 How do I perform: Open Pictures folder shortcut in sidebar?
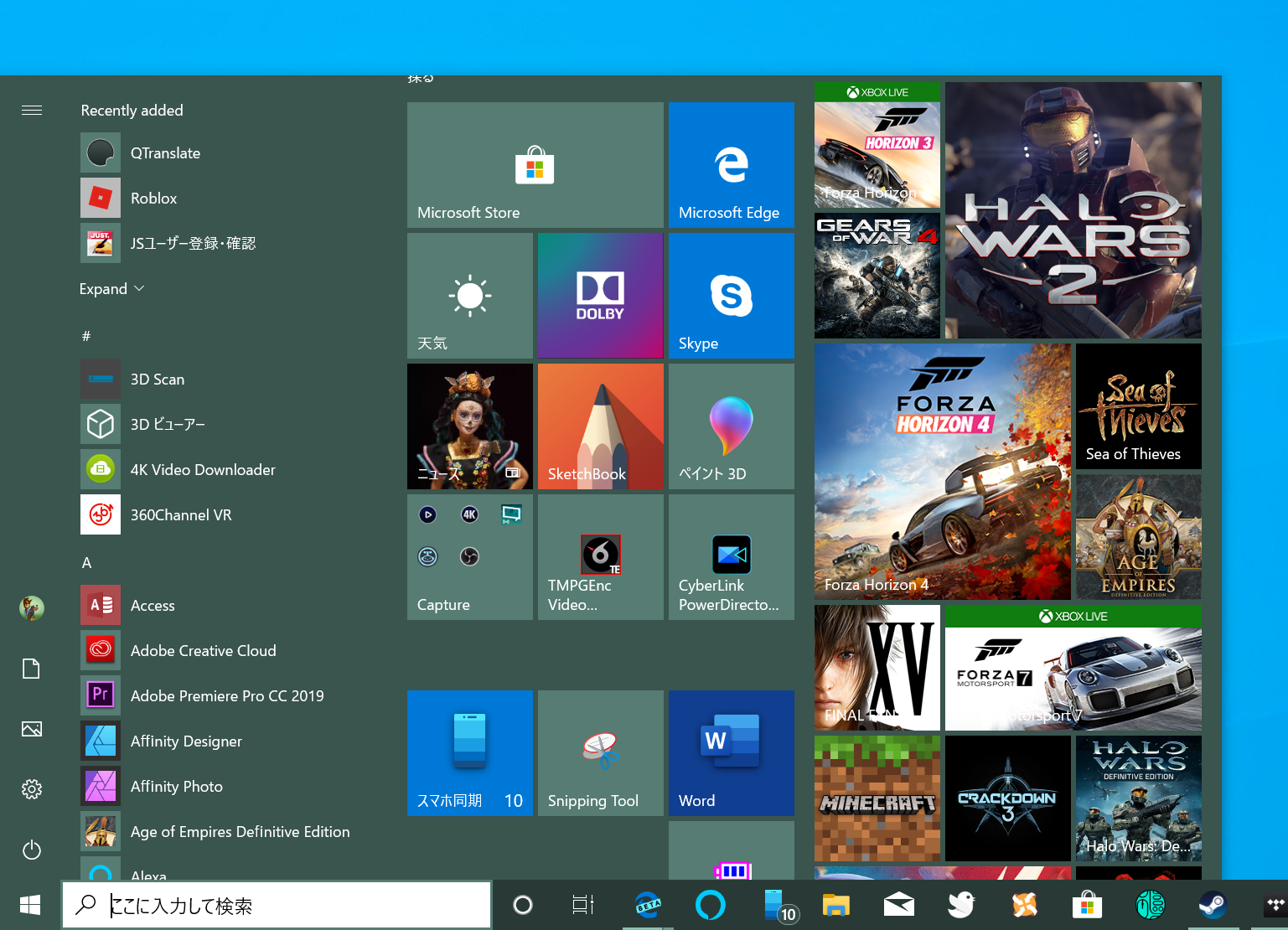[x=32, y=729]
